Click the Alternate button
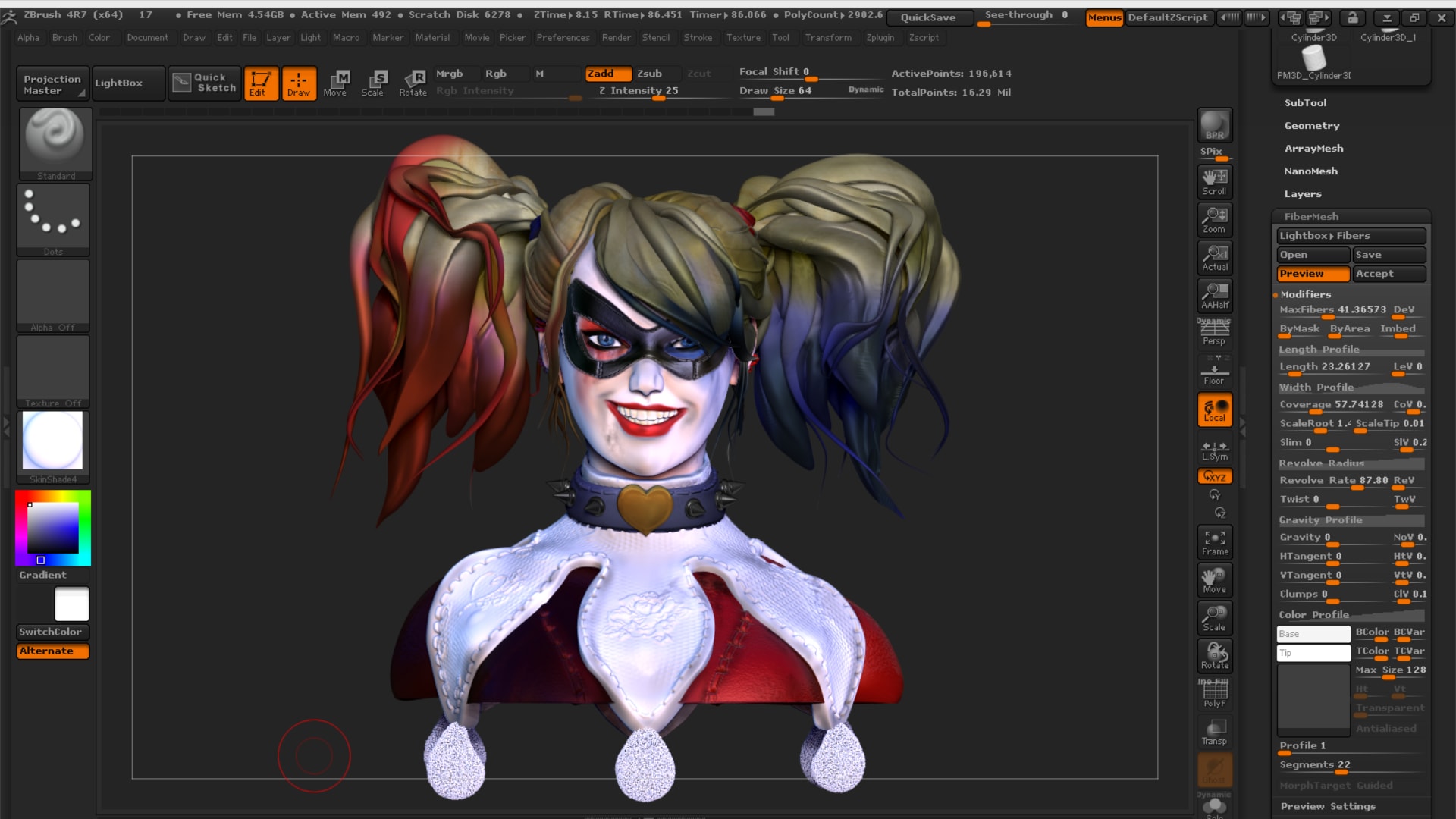 coord(52,651)
